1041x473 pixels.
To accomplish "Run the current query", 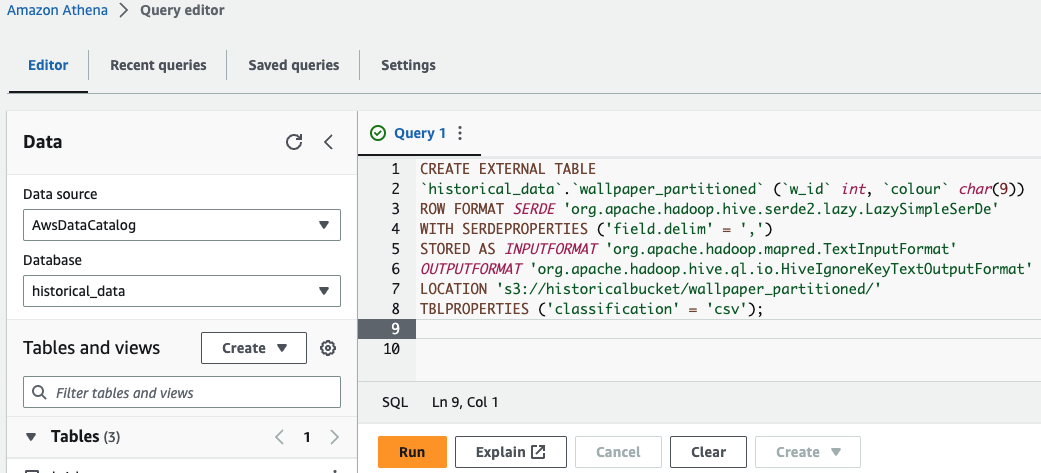I will point(412,452).
